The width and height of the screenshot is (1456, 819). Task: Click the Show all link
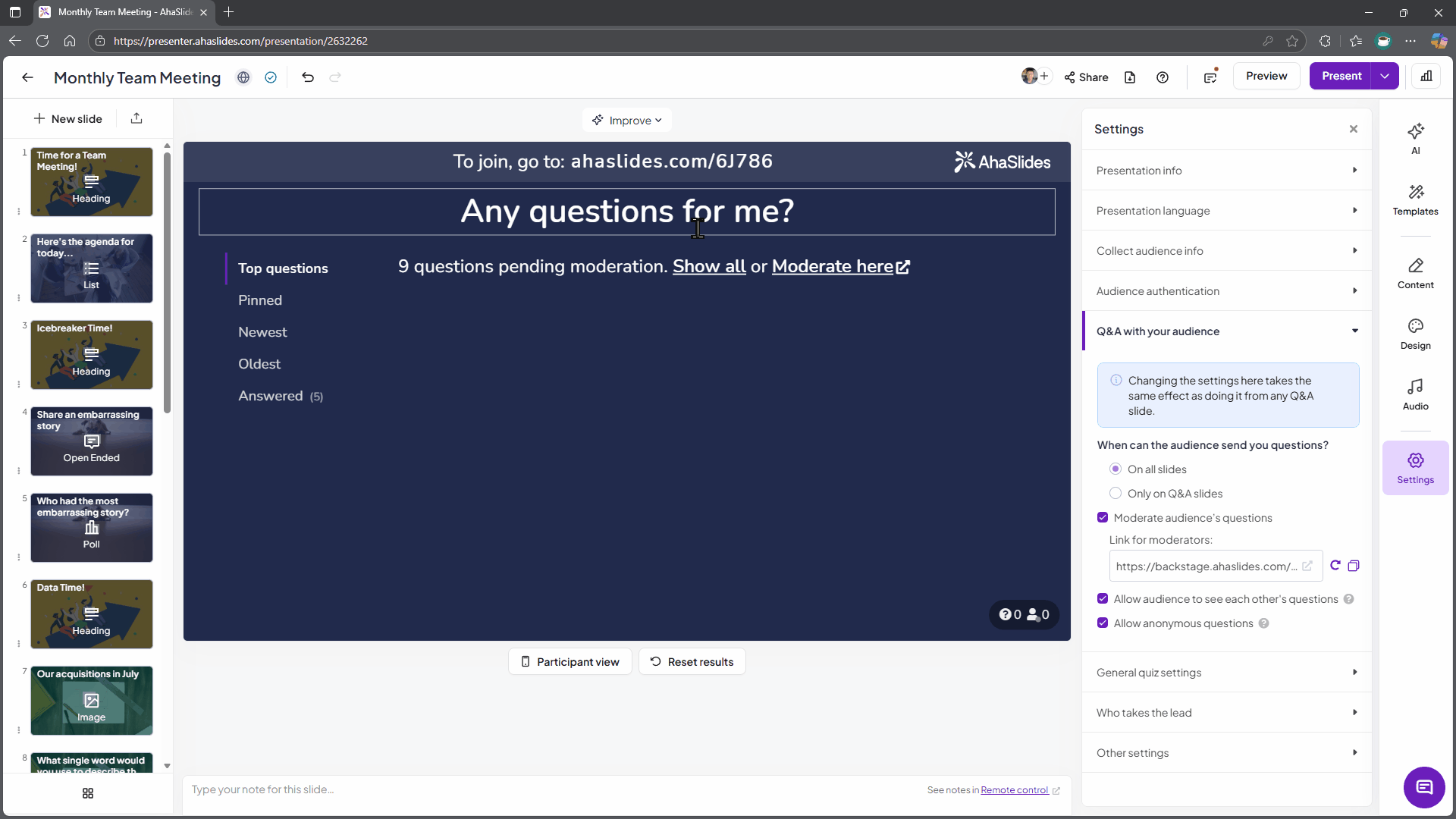point(709,267)
